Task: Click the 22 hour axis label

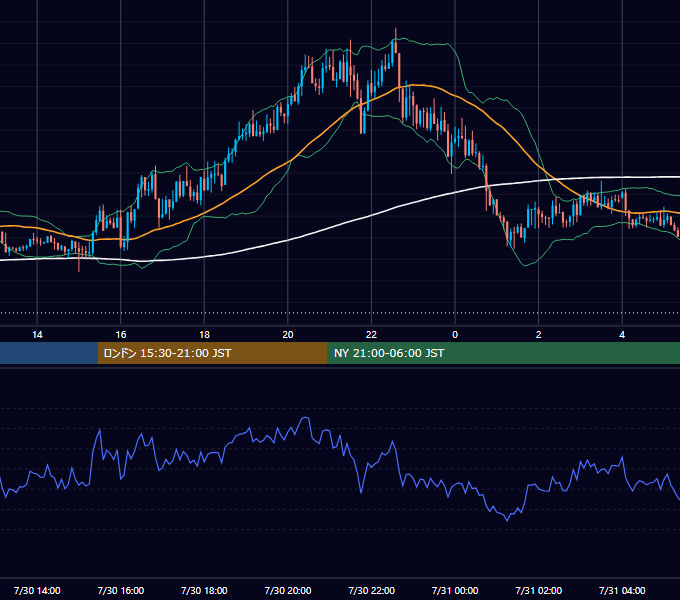Action: pyautogui.click(x=371, y=335)
